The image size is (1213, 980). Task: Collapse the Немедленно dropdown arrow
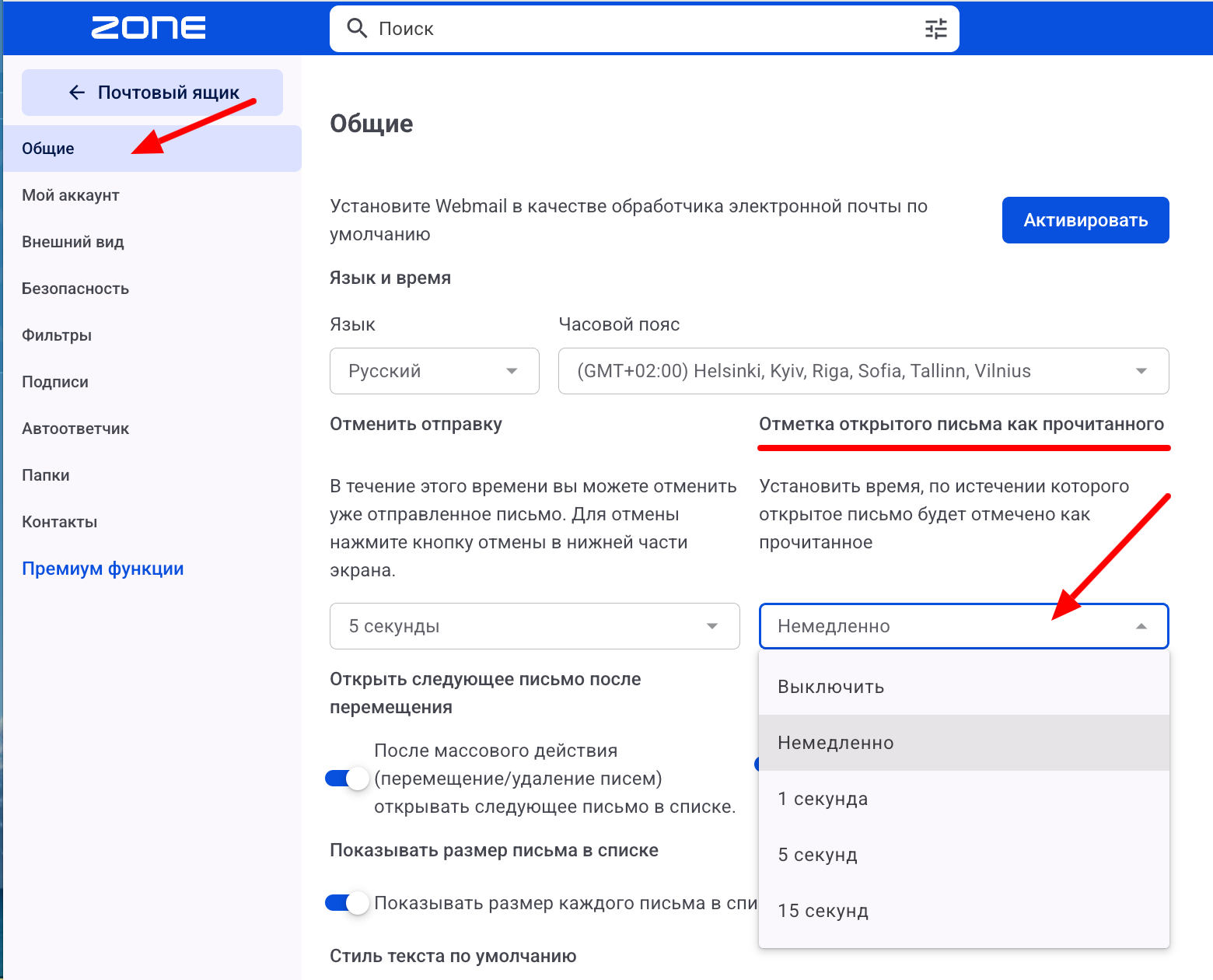tap(1141, 626)
